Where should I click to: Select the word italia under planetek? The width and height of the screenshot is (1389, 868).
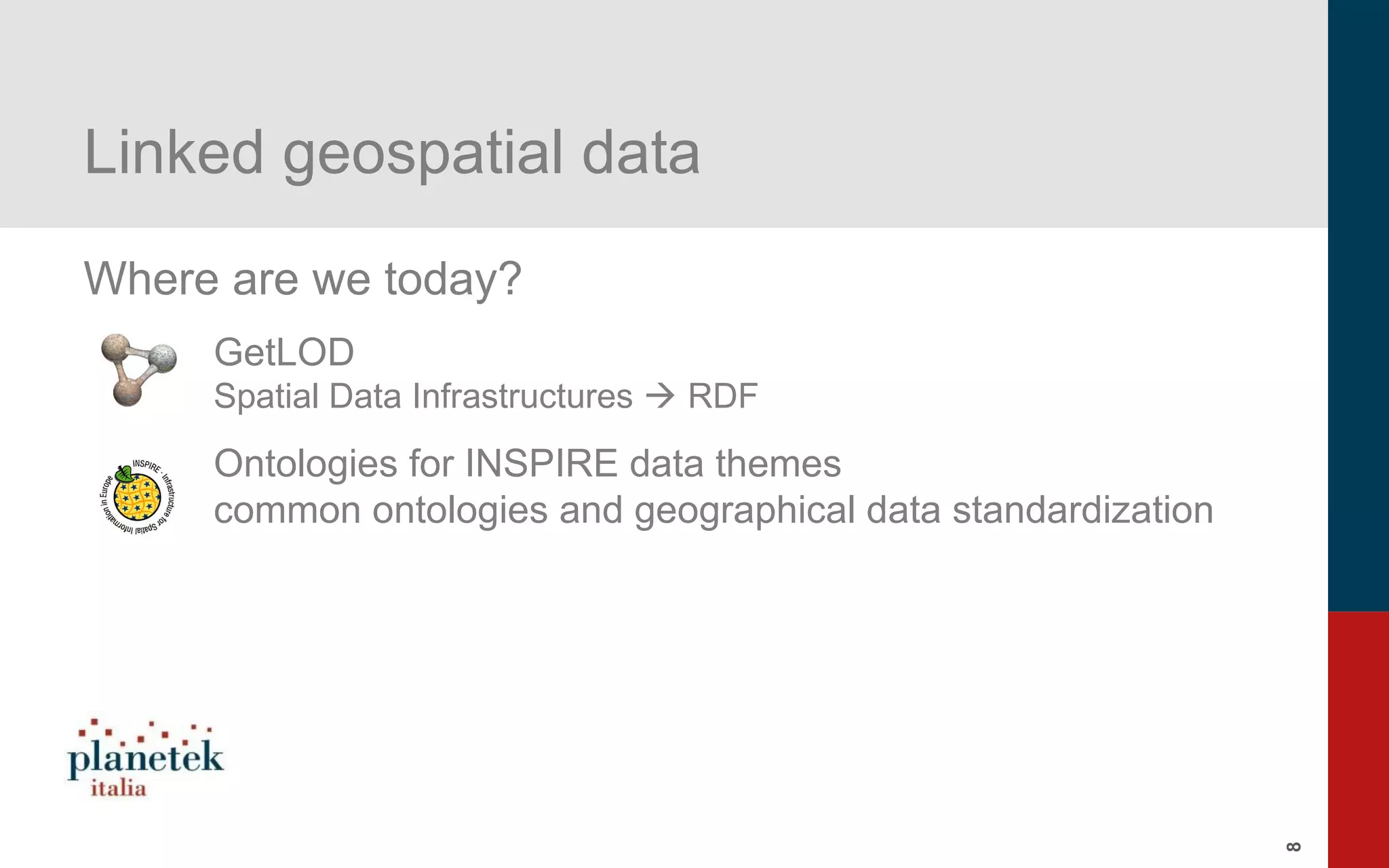(x=119, y=789)
